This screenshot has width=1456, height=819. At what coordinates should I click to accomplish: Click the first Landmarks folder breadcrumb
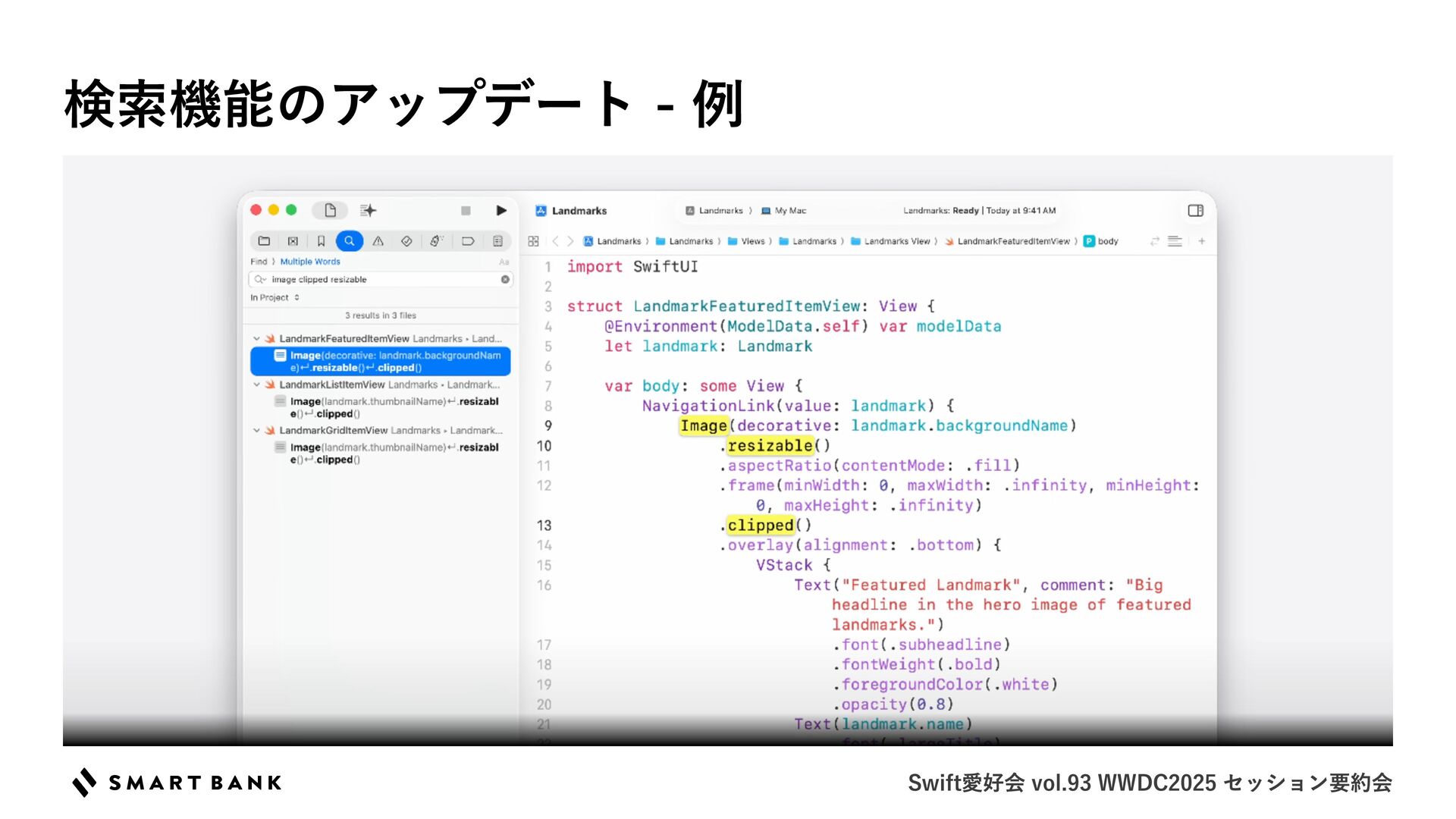point(685,241)
